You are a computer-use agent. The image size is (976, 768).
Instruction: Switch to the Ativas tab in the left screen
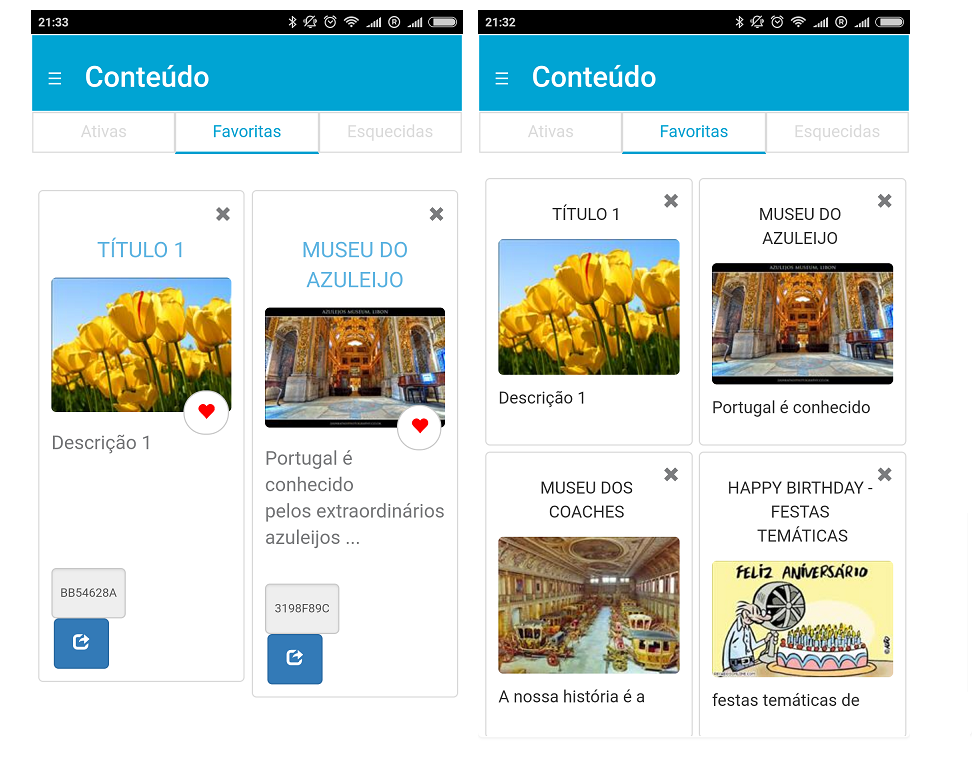103,132
